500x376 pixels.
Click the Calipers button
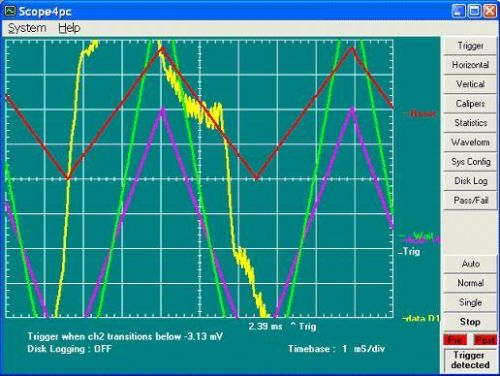point(470,104)
